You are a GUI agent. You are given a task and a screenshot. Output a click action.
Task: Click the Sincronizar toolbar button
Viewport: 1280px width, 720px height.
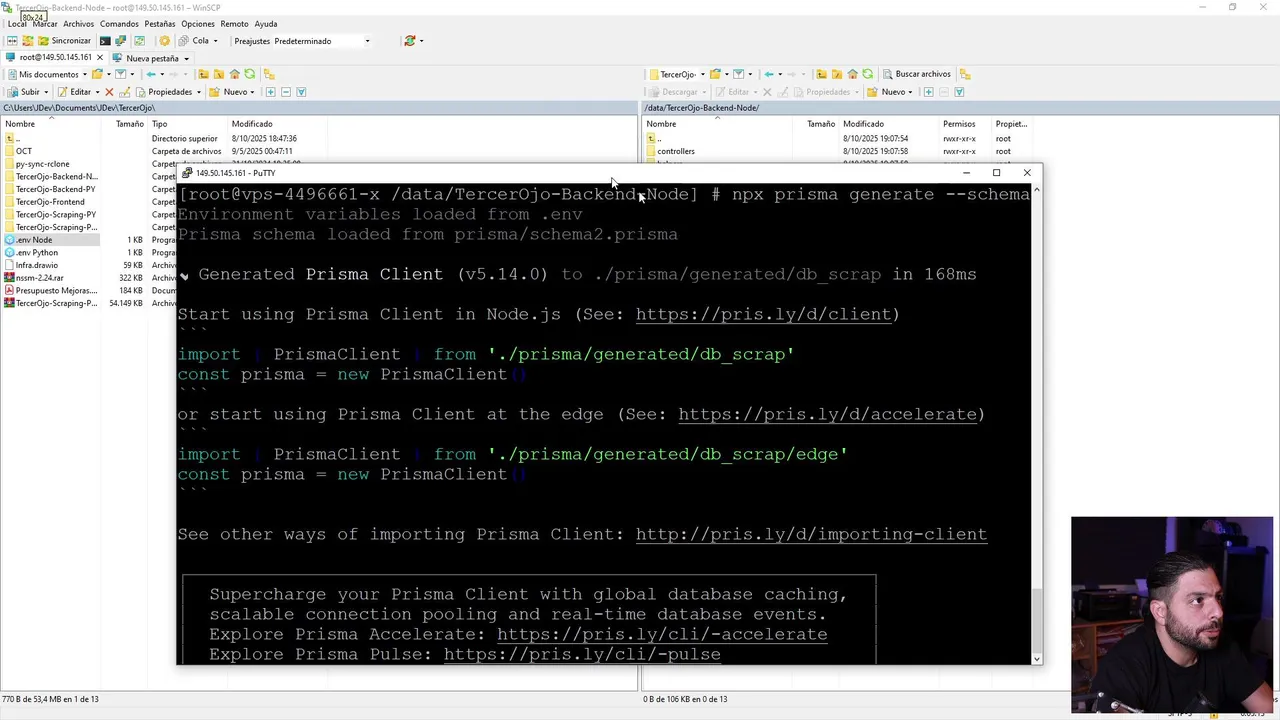(65, 41)
